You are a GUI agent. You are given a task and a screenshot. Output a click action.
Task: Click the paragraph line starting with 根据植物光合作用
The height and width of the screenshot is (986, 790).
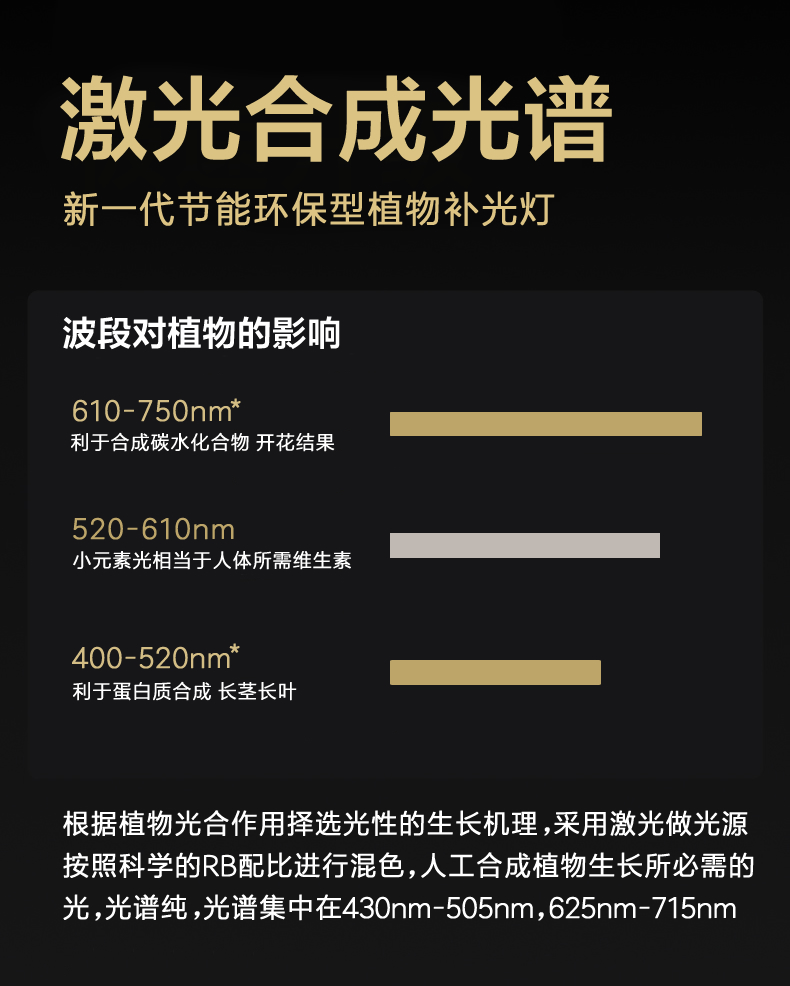pyautogui.click(x=405, y=825)
